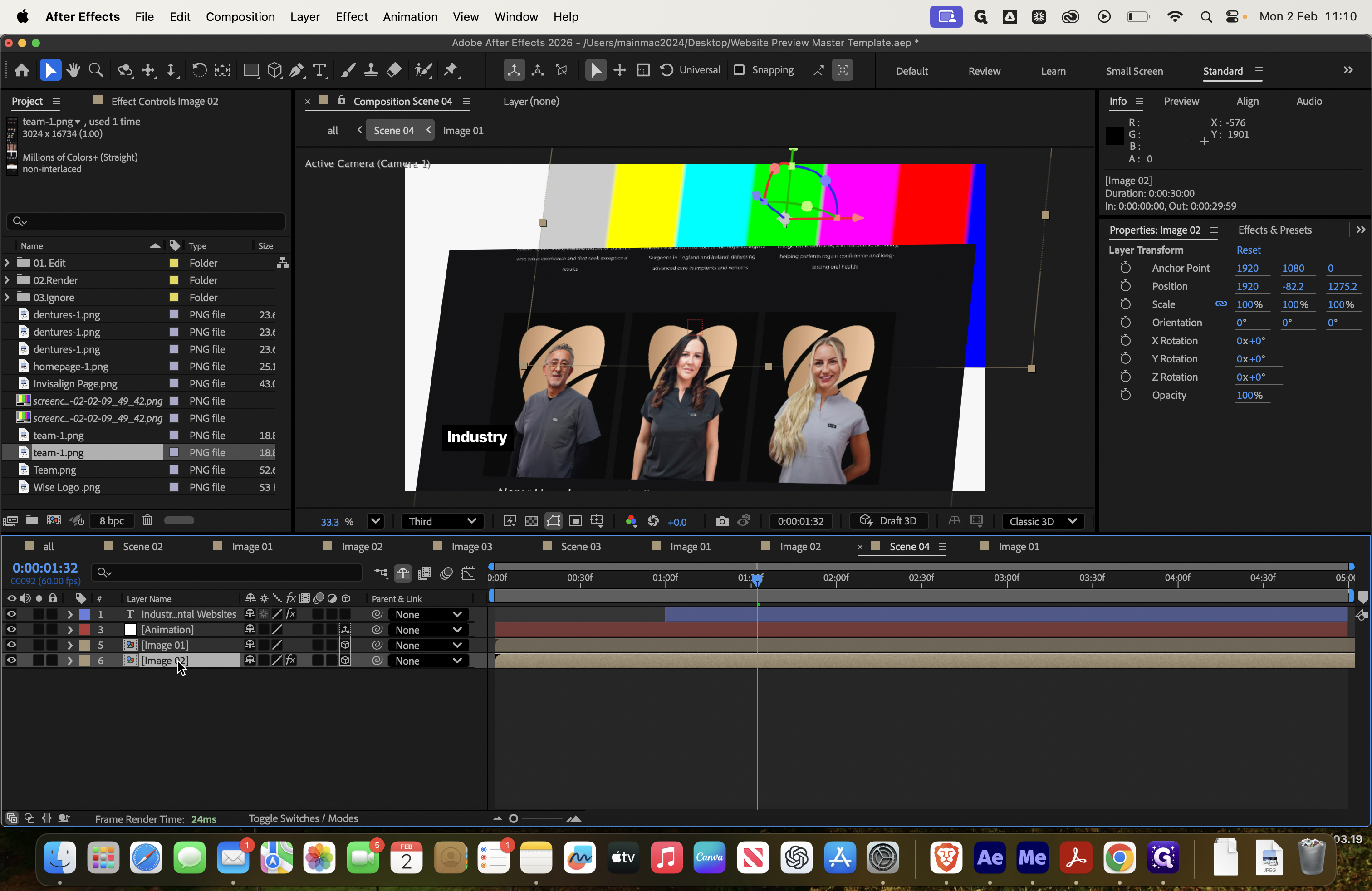The image size is (1372, 891).
Task: Click the Project panel search field
Action: pyautogui.click(x=146, y=221)
